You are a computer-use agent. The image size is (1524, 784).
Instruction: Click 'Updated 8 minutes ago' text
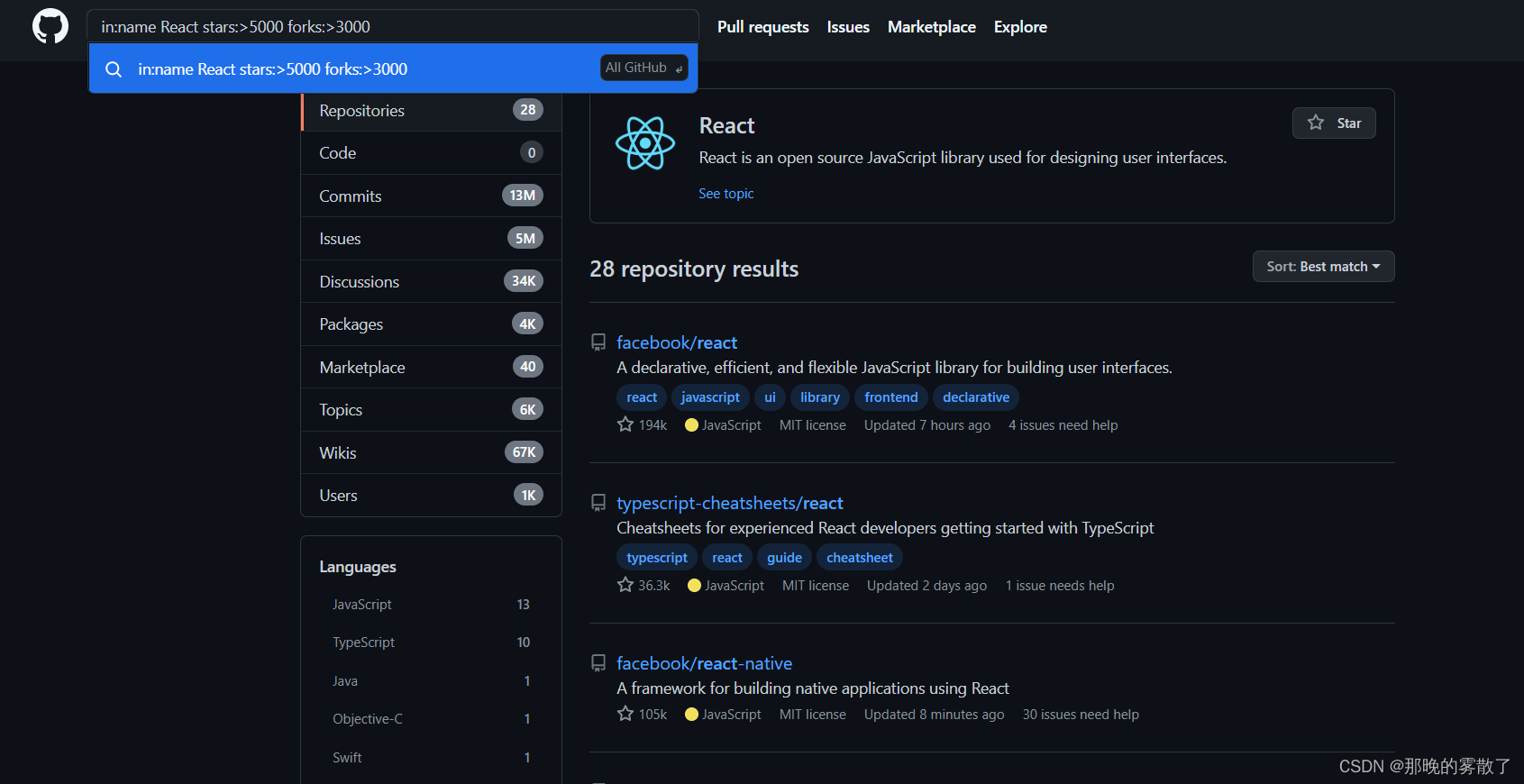pyautogui.click(x=934, y=715)
